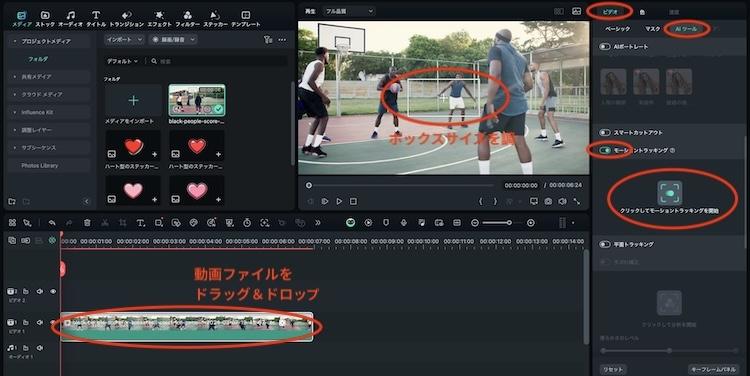Open the playback quality フル品質 dropdown
The width and height of the screenshot is (750, 376).
coord(349,11)
